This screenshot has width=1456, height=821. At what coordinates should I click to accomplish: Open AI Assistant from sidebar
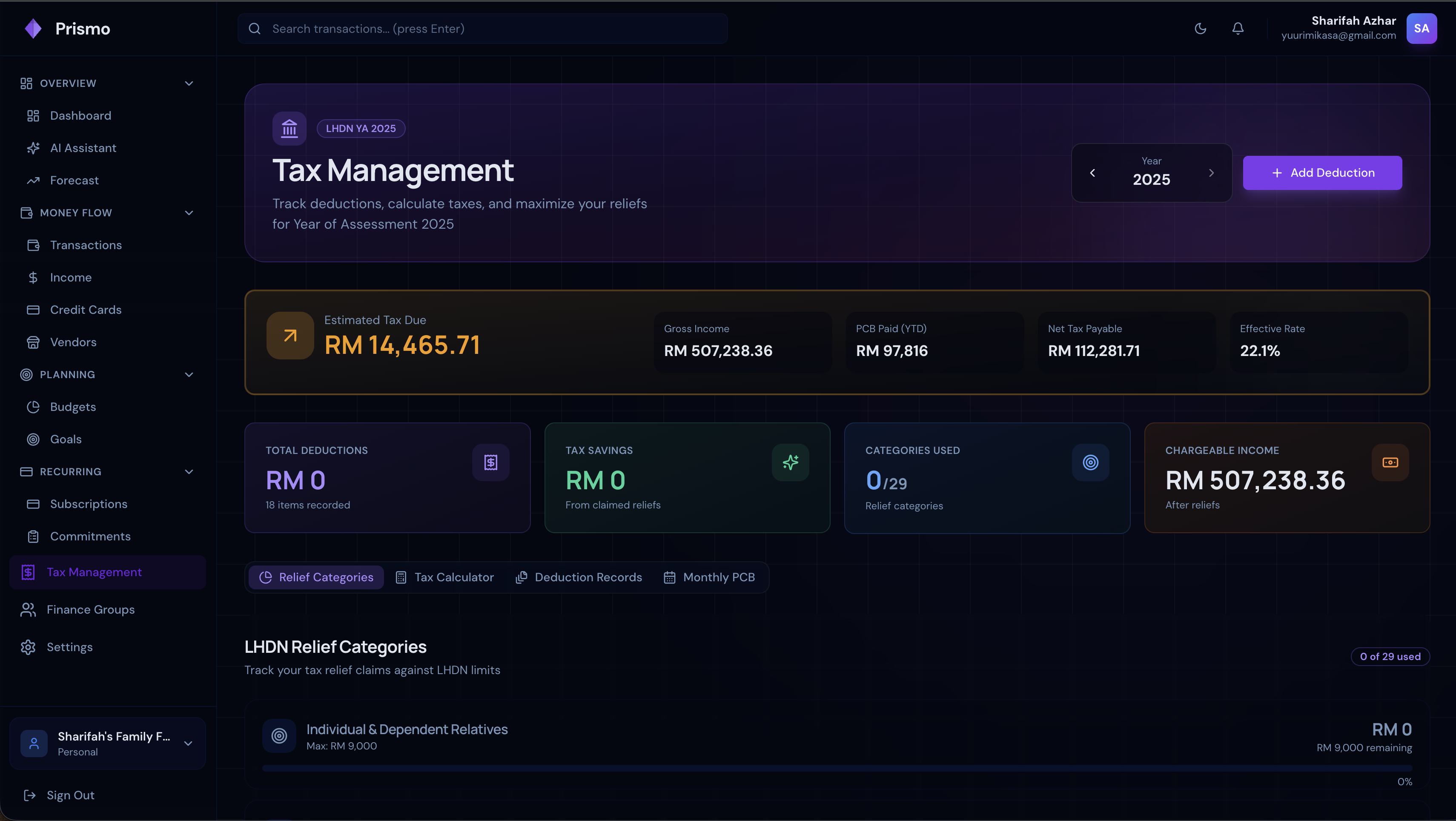pyautogui.click(x=83, y=148)
